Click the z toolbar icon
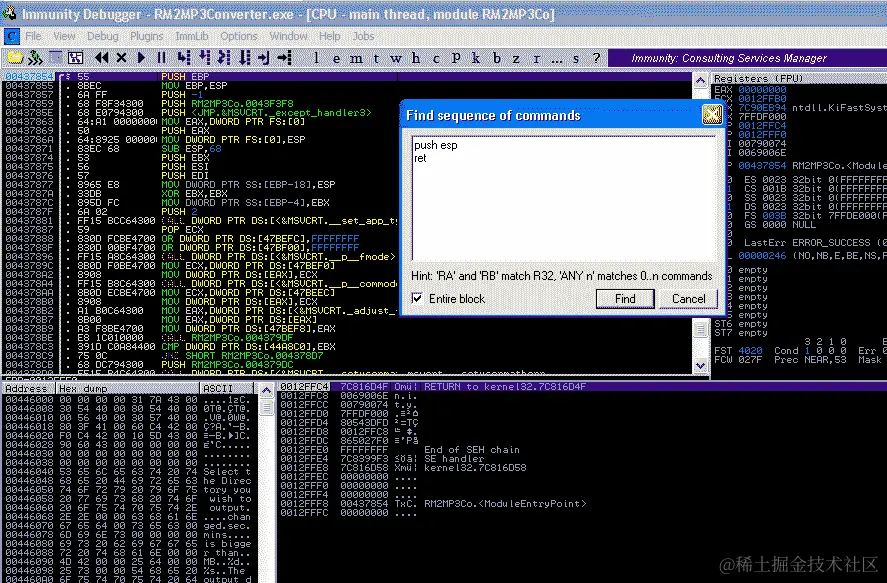 pyautogui.click(x=516, y=58)
